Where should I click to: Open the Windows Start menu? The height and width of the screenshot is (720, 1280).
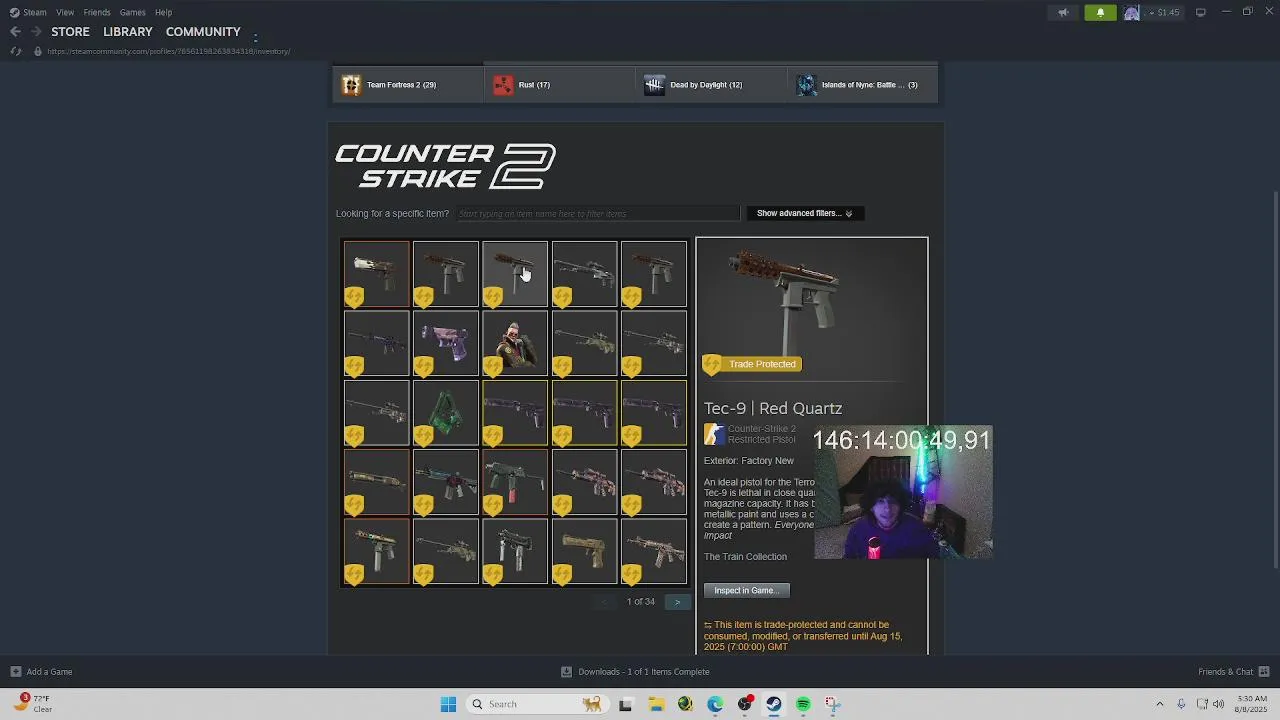(448, 704)
